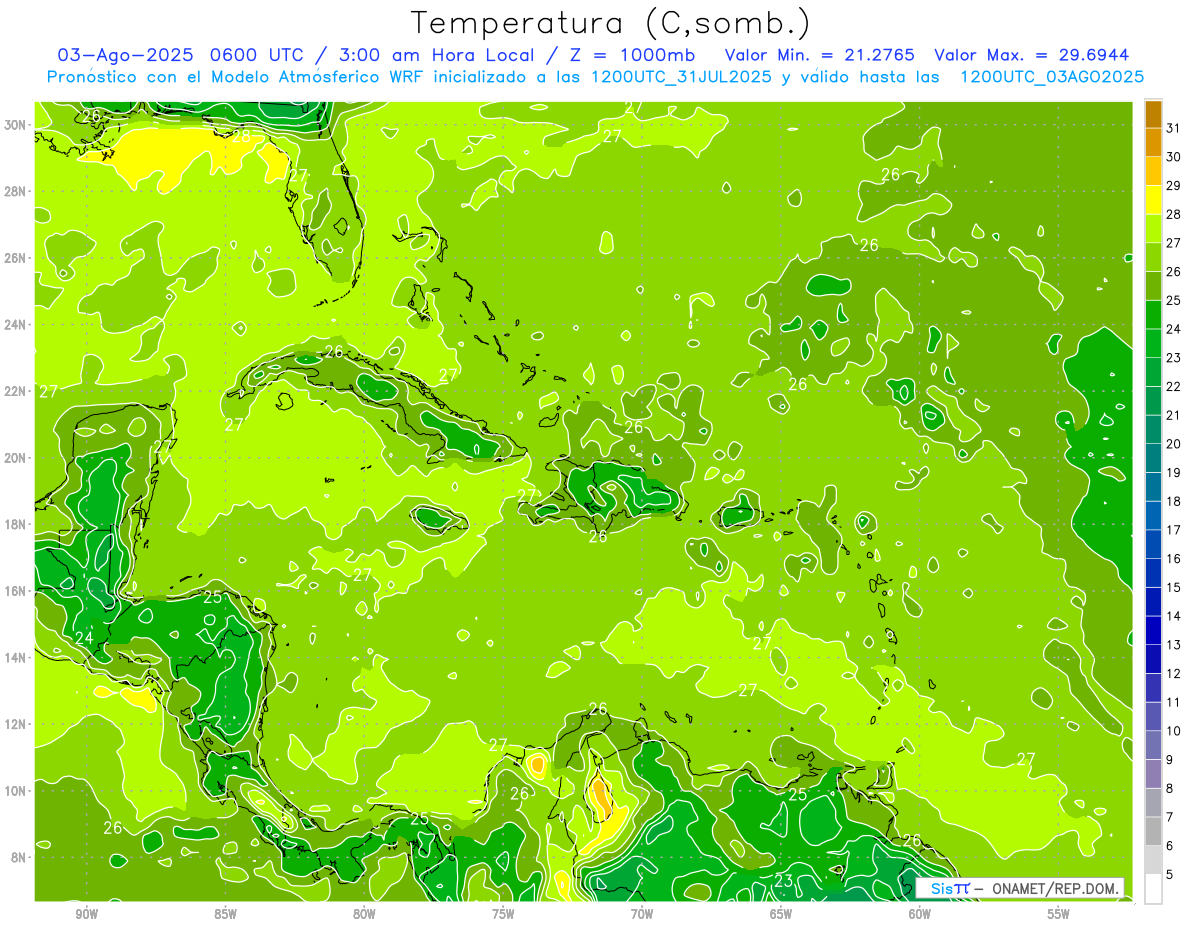Click the 'Temperatura (C,somb.)' chart title

611,23
